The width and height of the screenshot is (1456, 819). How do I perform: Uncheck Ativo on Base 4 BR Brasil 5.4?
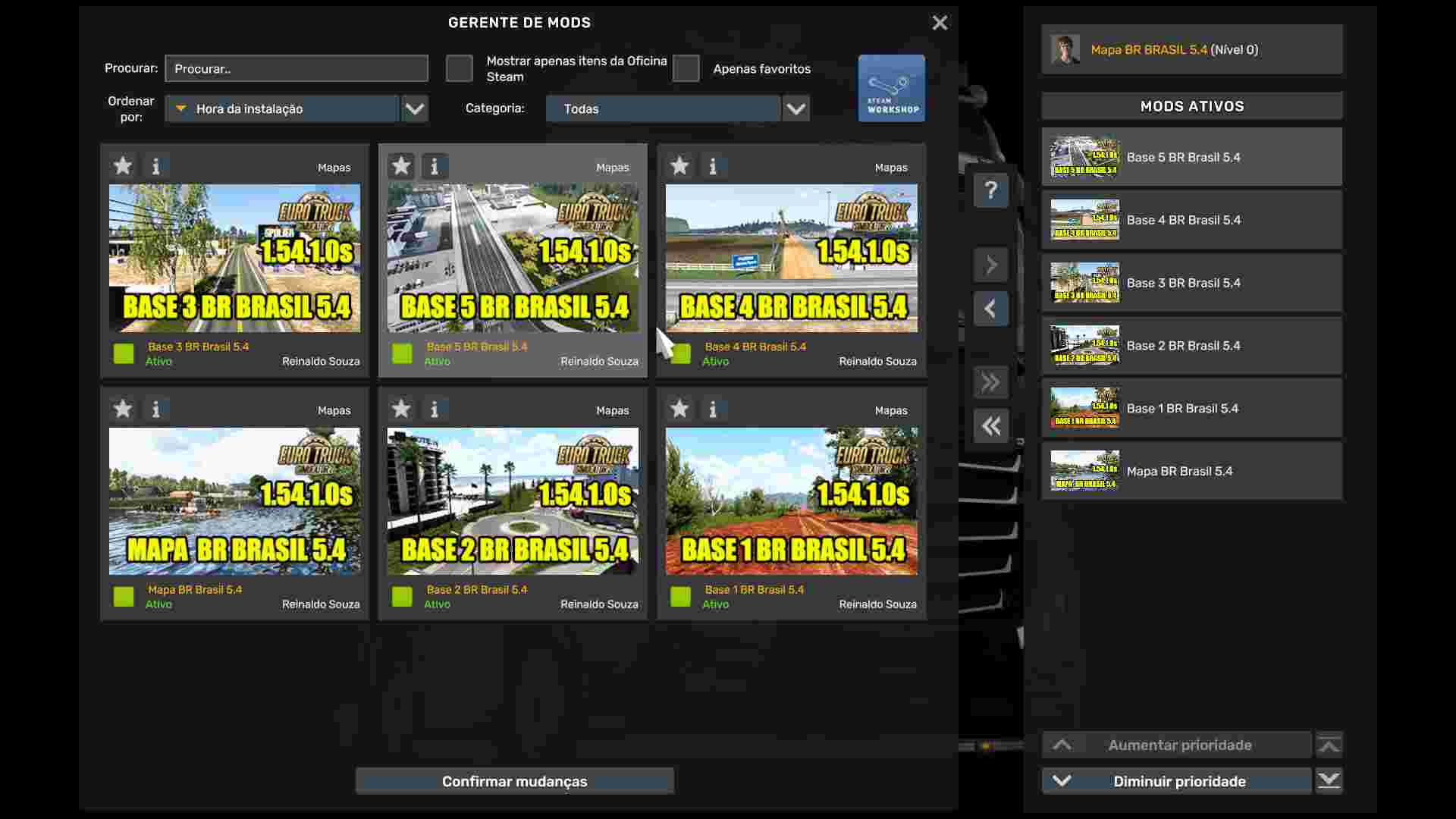coord(679,353)
